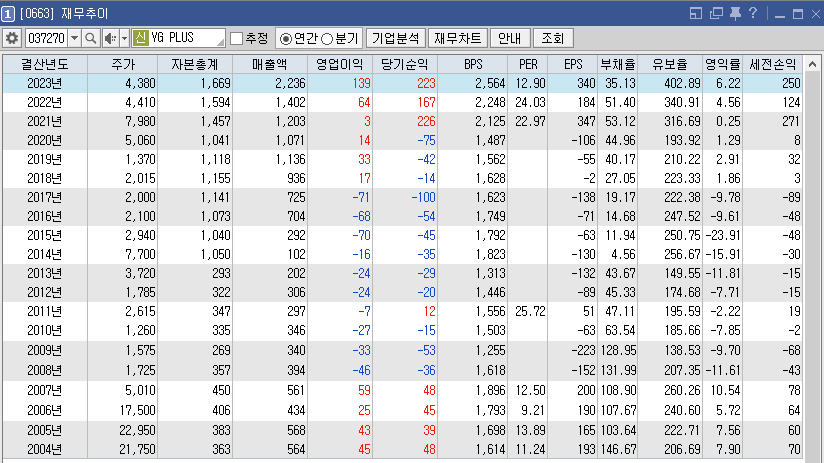This screenshot has width=824, height=463.
Task: Select the 2017년 row
Action: pos(403,197)
